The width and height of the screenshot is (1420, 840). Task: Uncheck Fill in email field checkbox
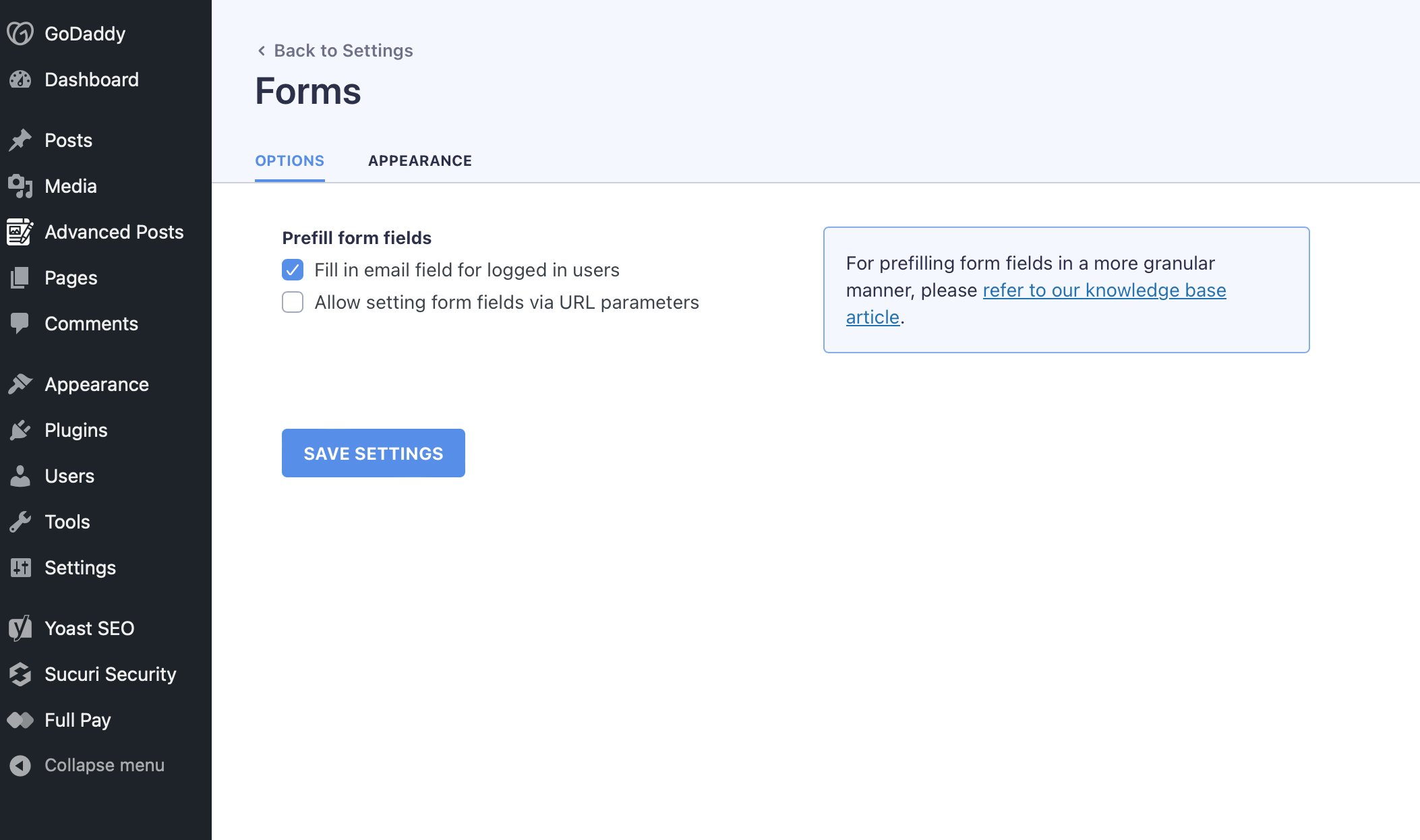coord(293,270)
